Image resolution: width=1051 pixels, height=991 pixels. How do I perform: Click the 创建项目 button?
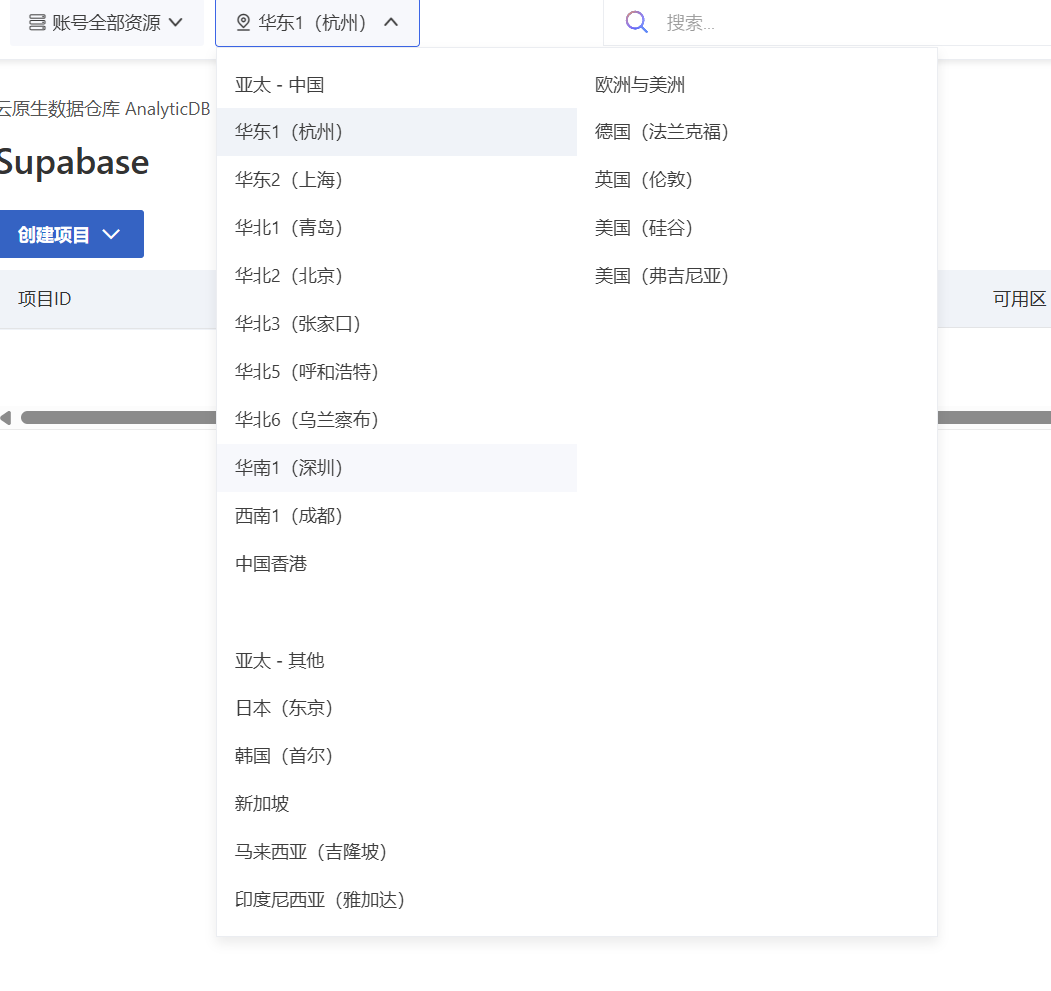point(55,235)
